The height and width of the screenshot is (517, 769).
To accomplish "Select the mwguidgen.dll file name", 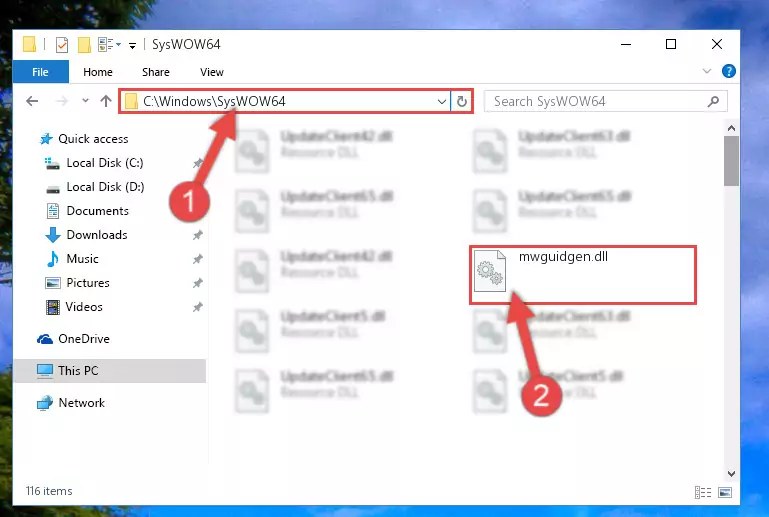I will [563, 257].
